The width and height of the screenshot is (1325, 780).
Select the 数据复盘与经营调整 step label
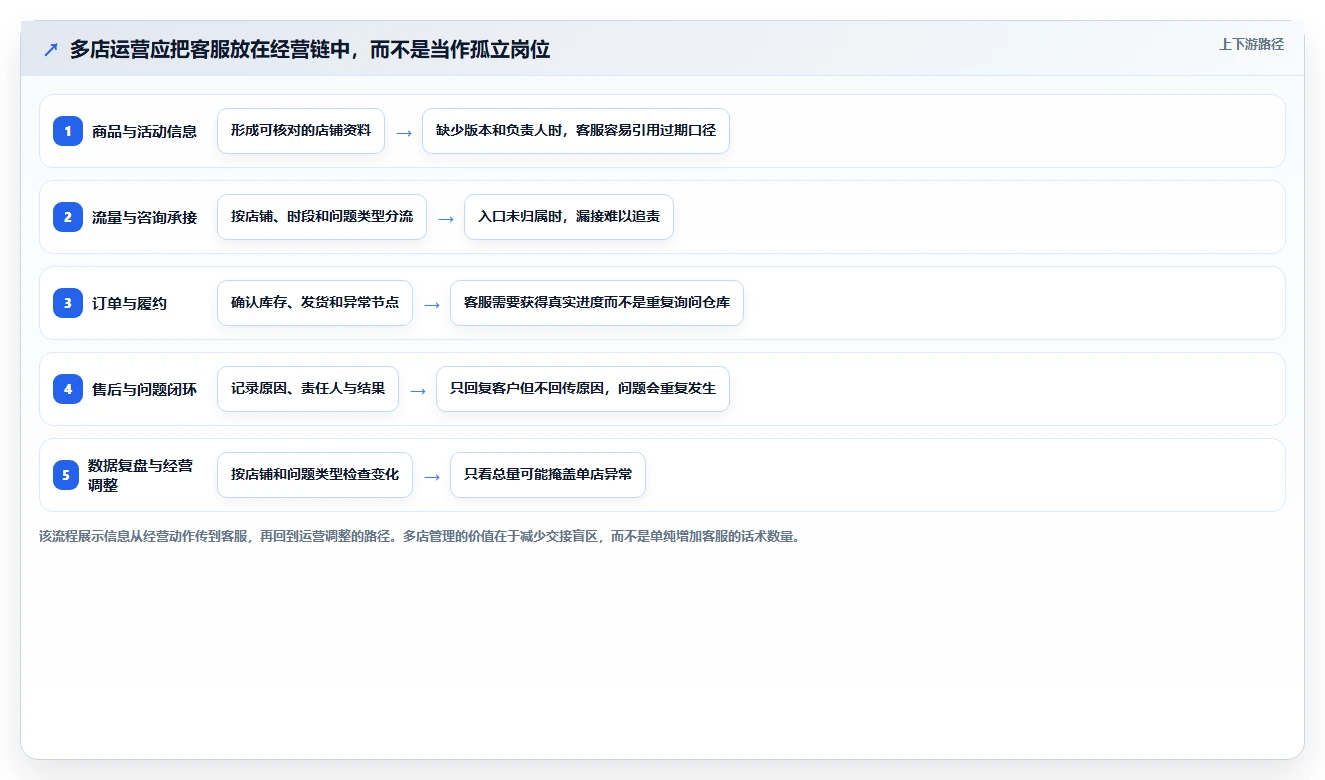[x=140, y=475]
